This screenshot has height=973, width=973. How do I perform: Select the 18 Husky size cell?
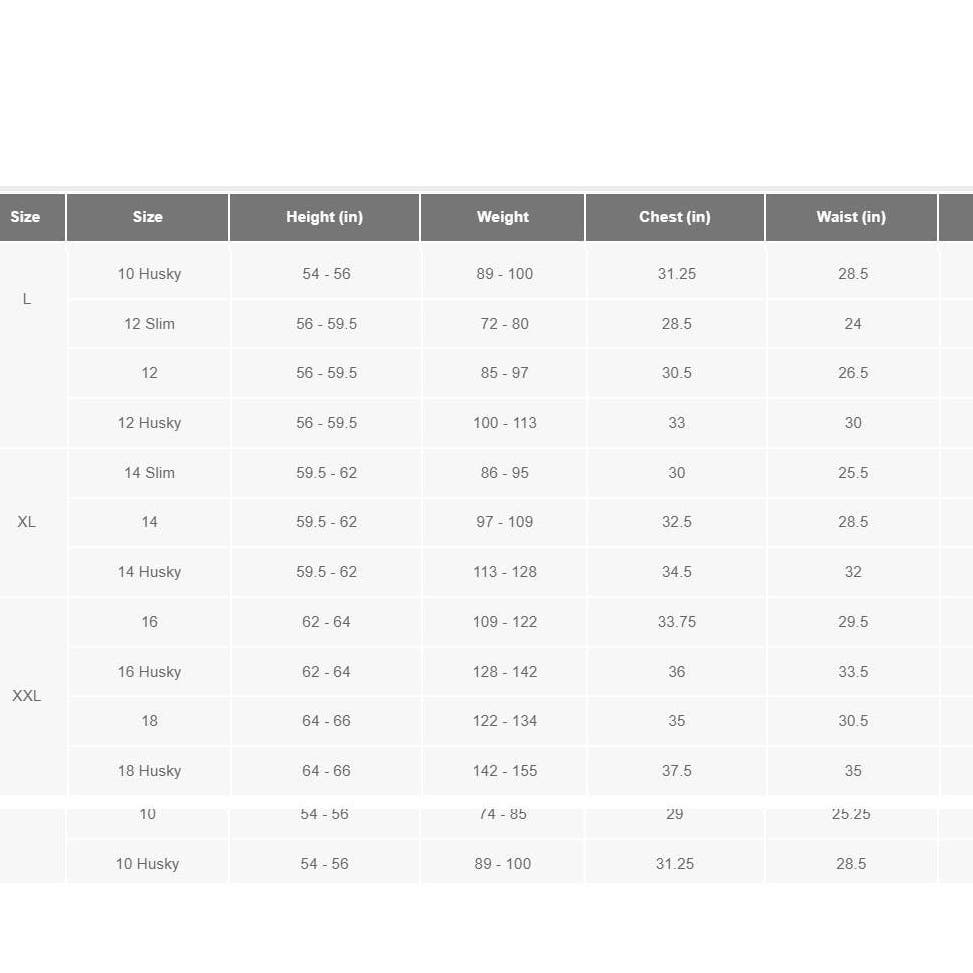click(149, 771)
